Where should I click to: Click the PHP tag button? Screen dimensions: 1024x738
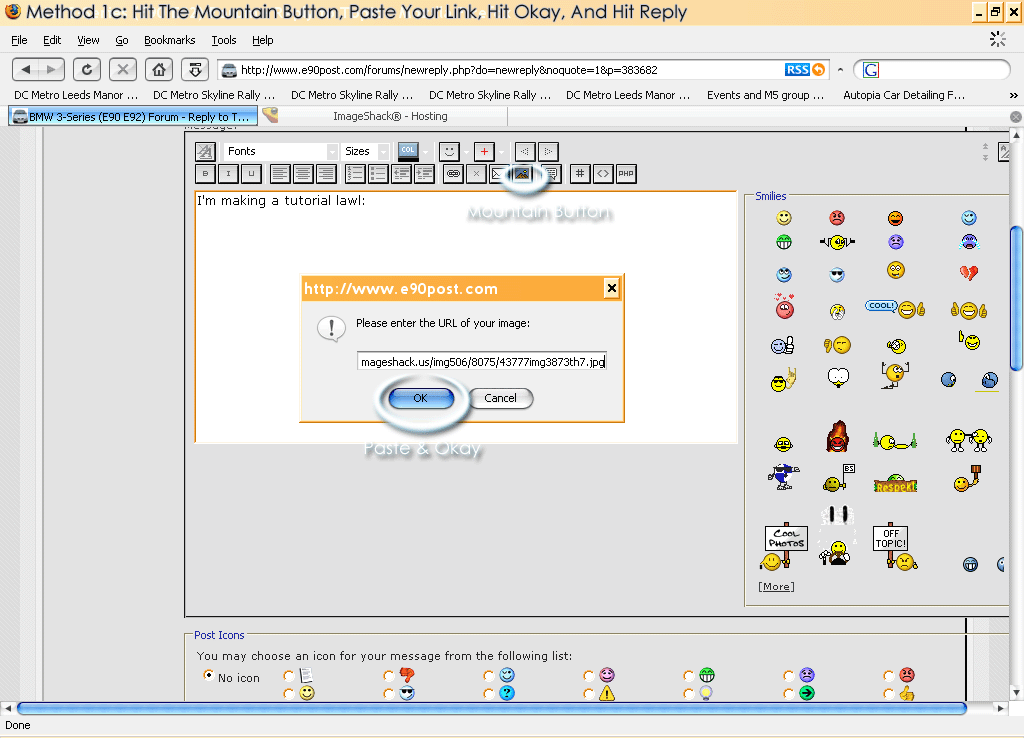coord(626,174)
